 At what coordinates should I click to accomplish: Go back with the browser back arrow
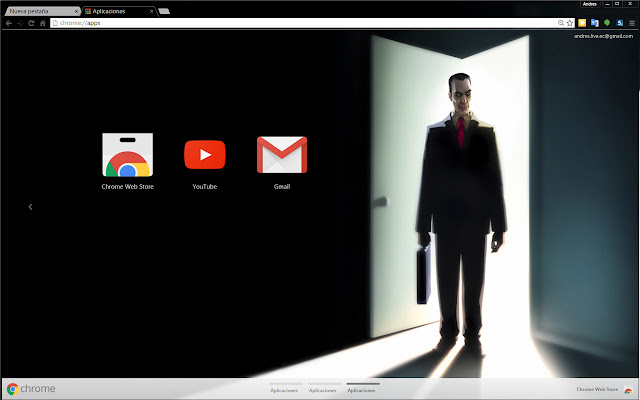click(x=9, y=23)
